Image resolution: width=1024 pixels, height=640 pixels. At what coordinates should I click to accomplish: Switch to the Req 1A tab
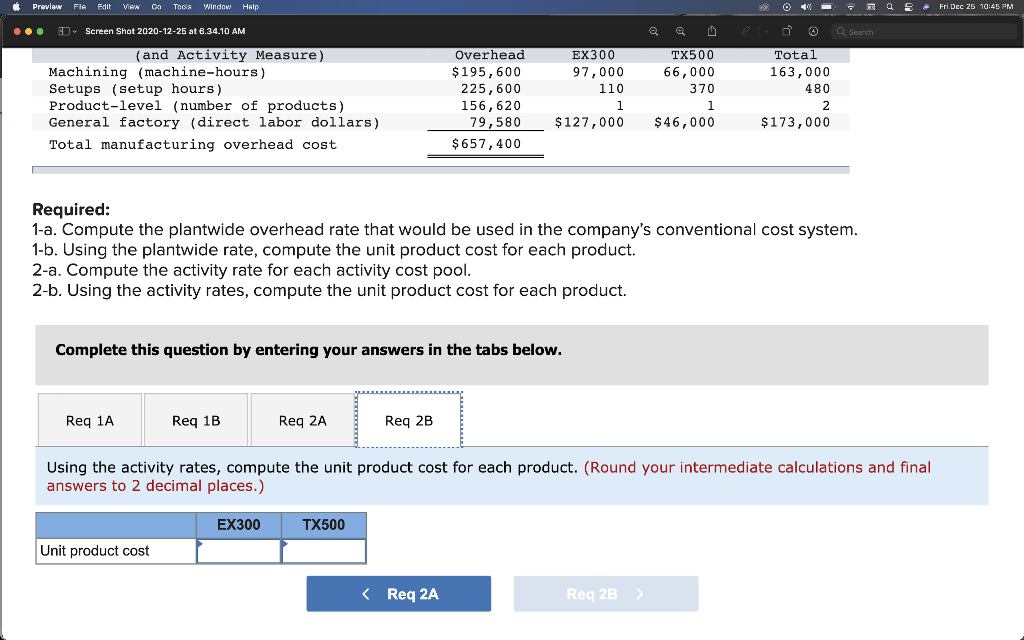(x=89, y=420)
